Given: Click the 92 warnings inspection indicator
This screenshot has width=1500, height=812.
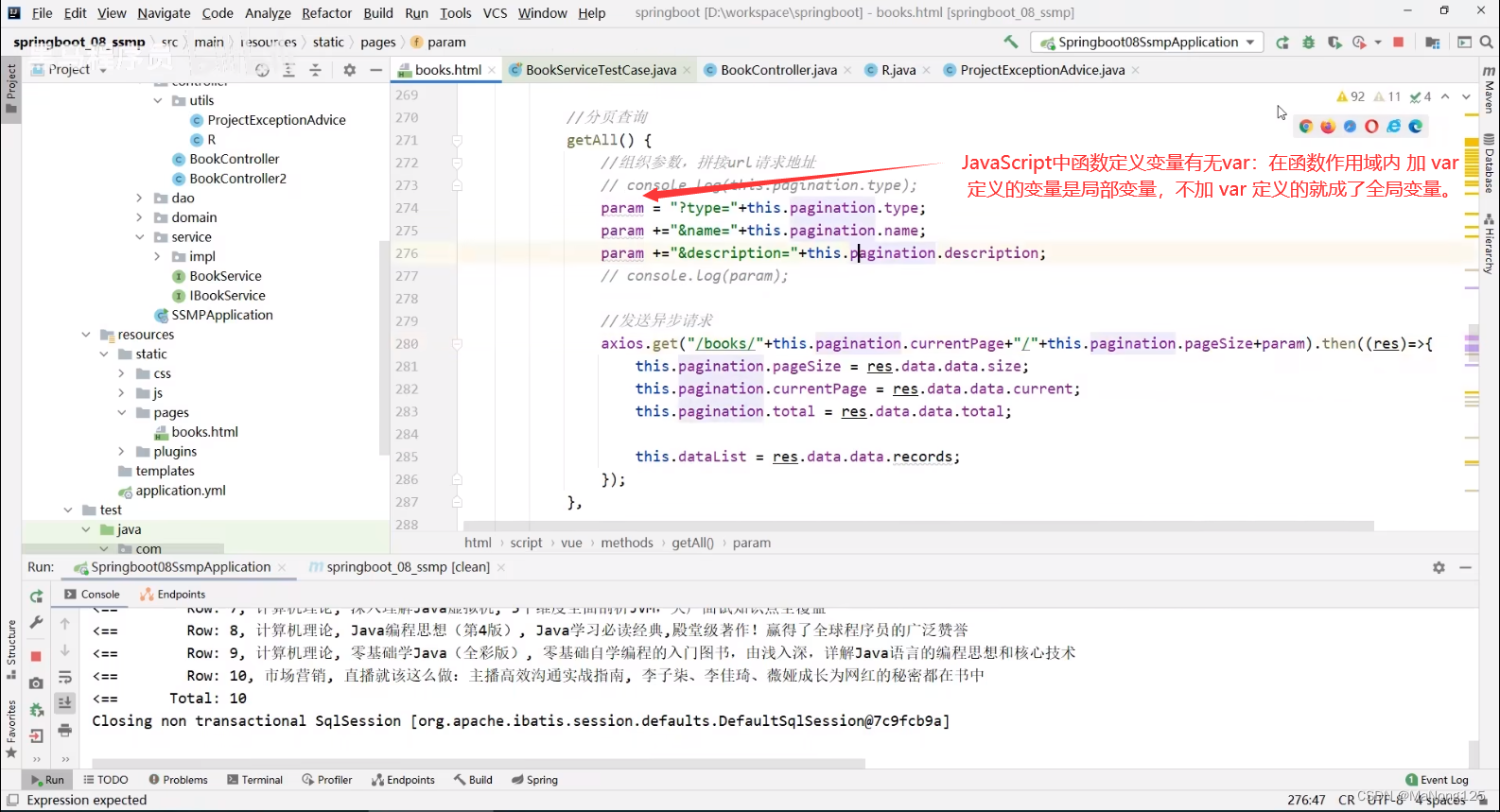Looking at the screenshot, I should pyautogui.click(x=1351, y=96).
